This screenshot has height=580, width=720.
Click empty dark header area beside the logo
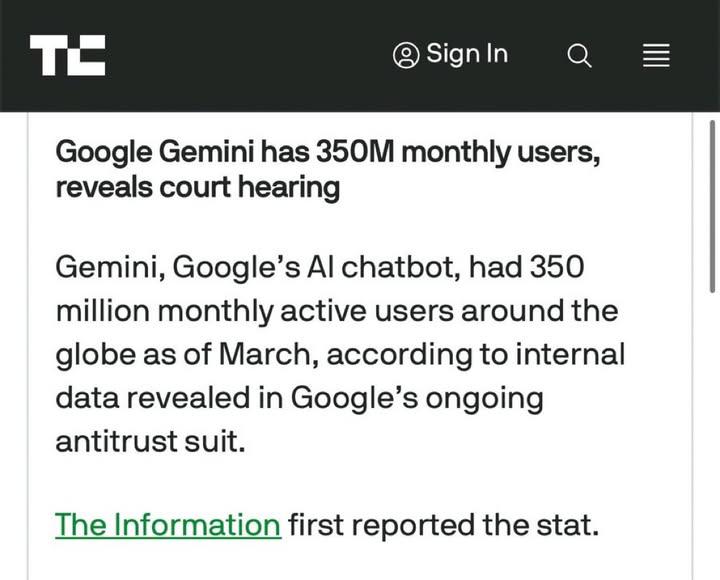pos(250,55)
